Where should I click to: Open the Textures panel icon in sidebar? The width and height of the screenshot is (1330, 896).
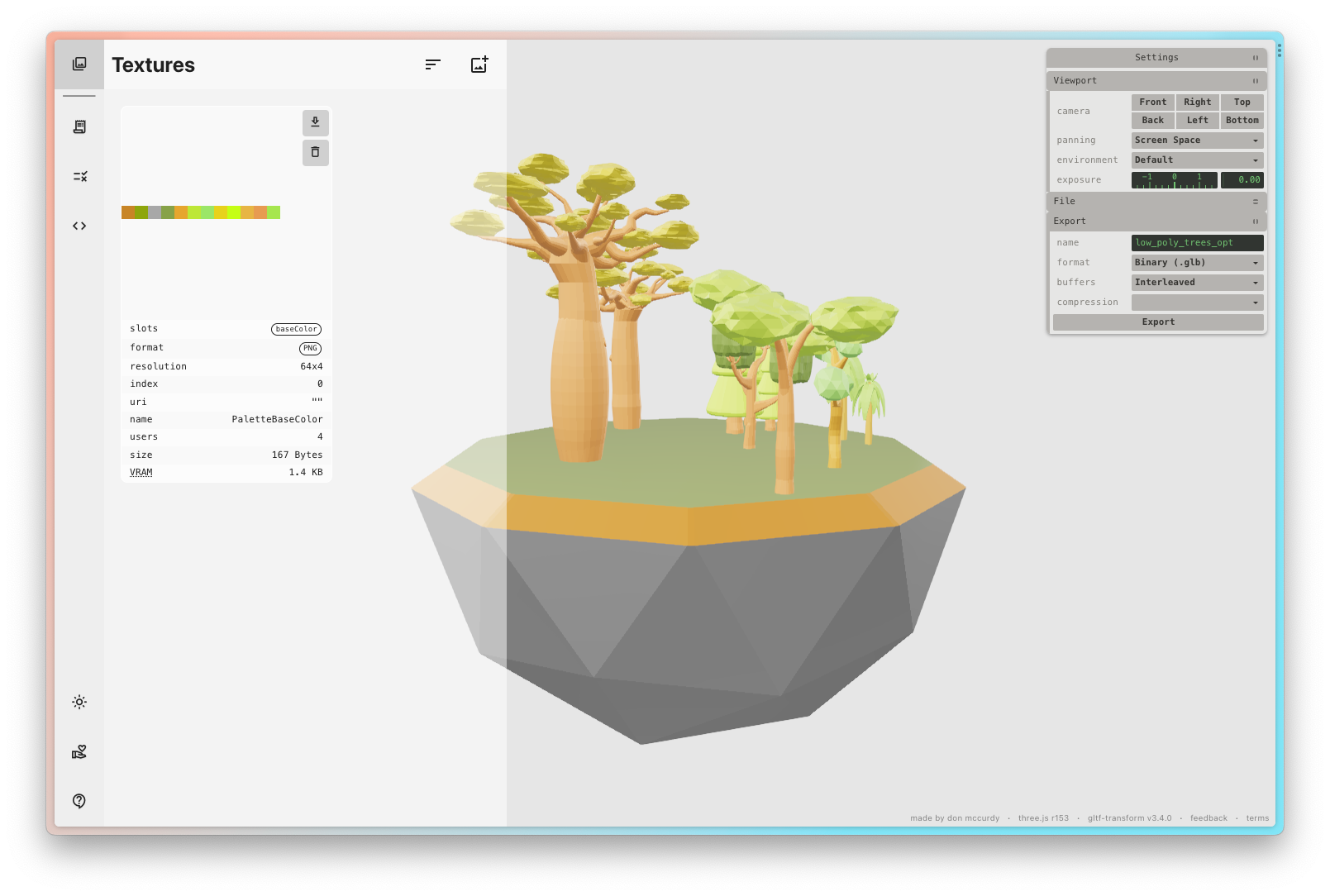pos(79,64)
